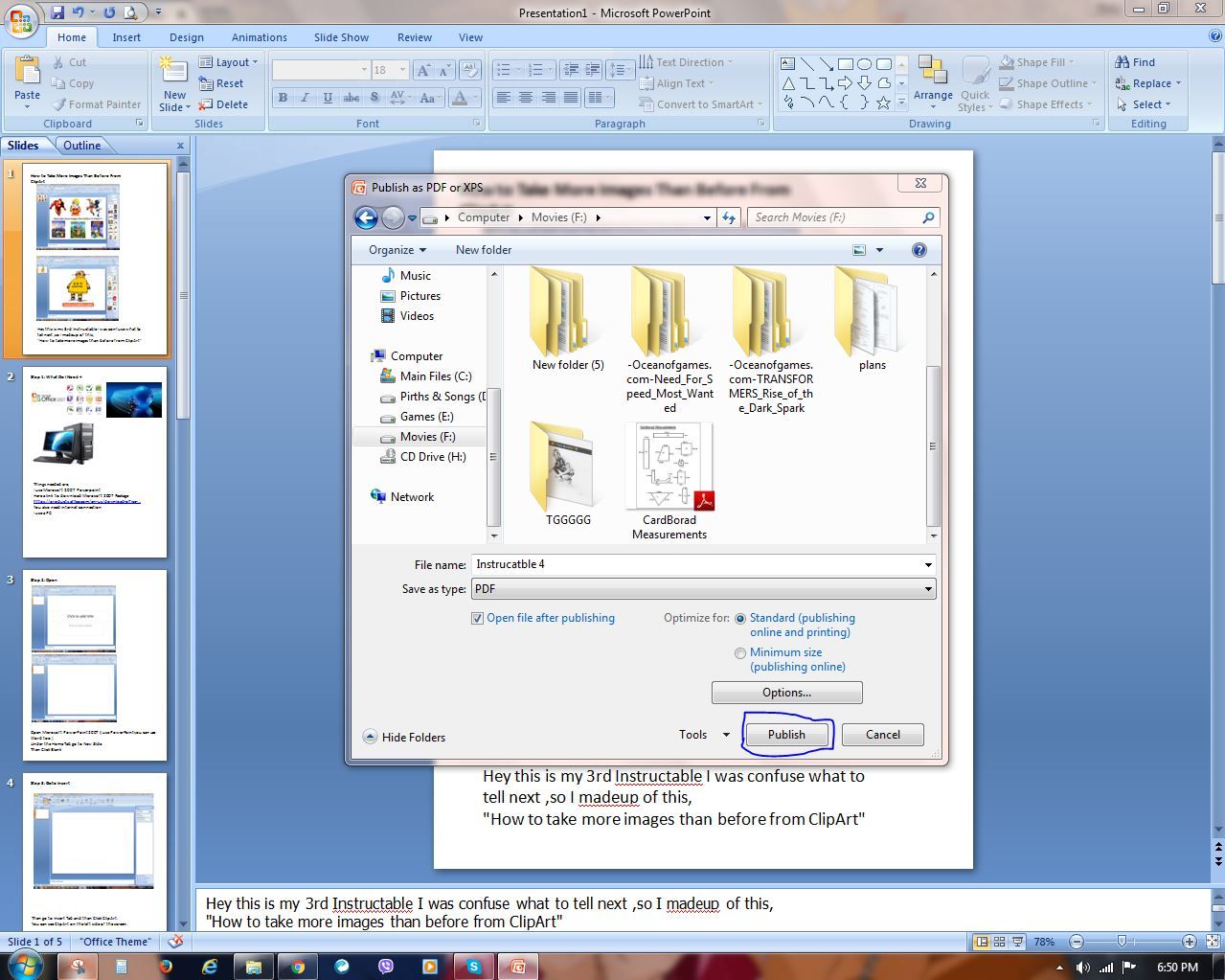Screen dimensions: 1225x980
Task: Open the Organize menu dropdown
Action: pyautogui.click(x=397, y=250)
